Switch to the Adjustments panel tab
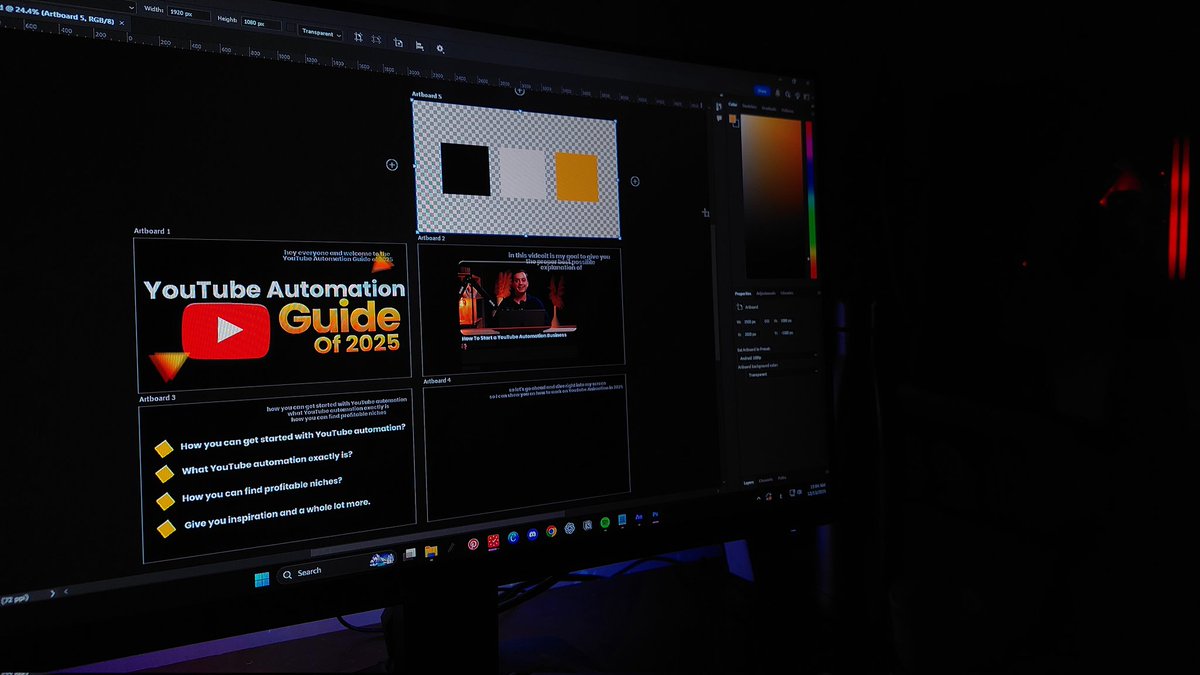The width and height of the screenshot is (1200, 675). click(x=765, y=294)
